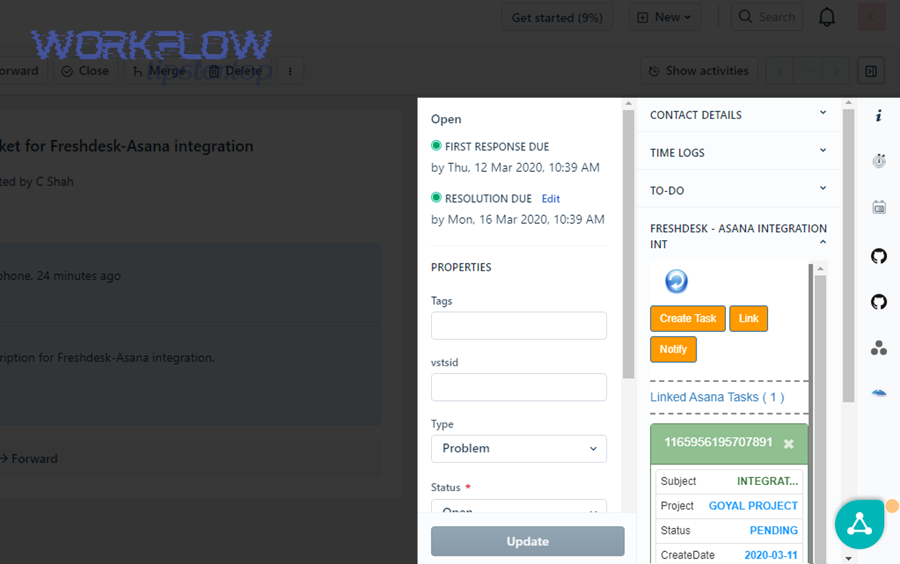Click the middle ellipsis ticket navigation button
This screenshot has width=900, height=564.
click(x=808, y=71)
